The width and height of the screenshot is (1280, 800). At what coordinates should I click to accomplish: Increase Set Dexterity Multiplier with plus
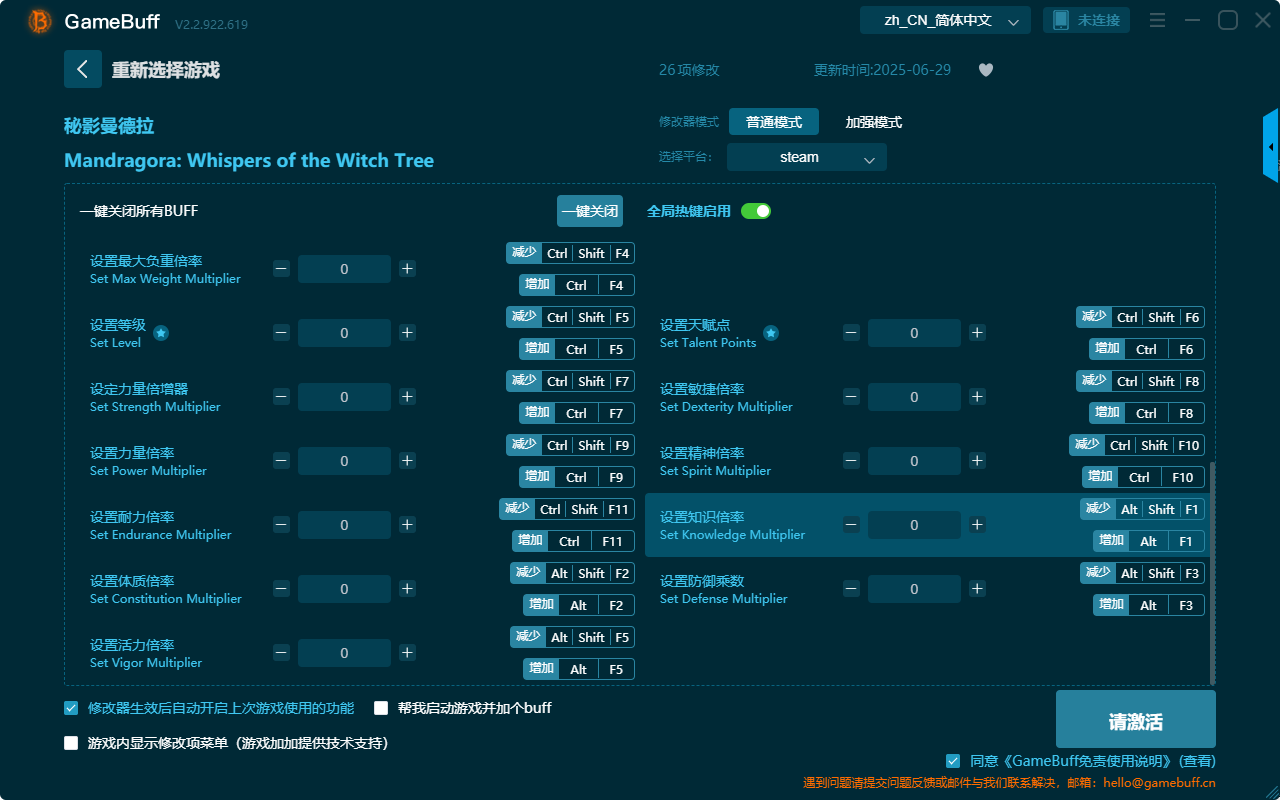[x=977, y=397]
